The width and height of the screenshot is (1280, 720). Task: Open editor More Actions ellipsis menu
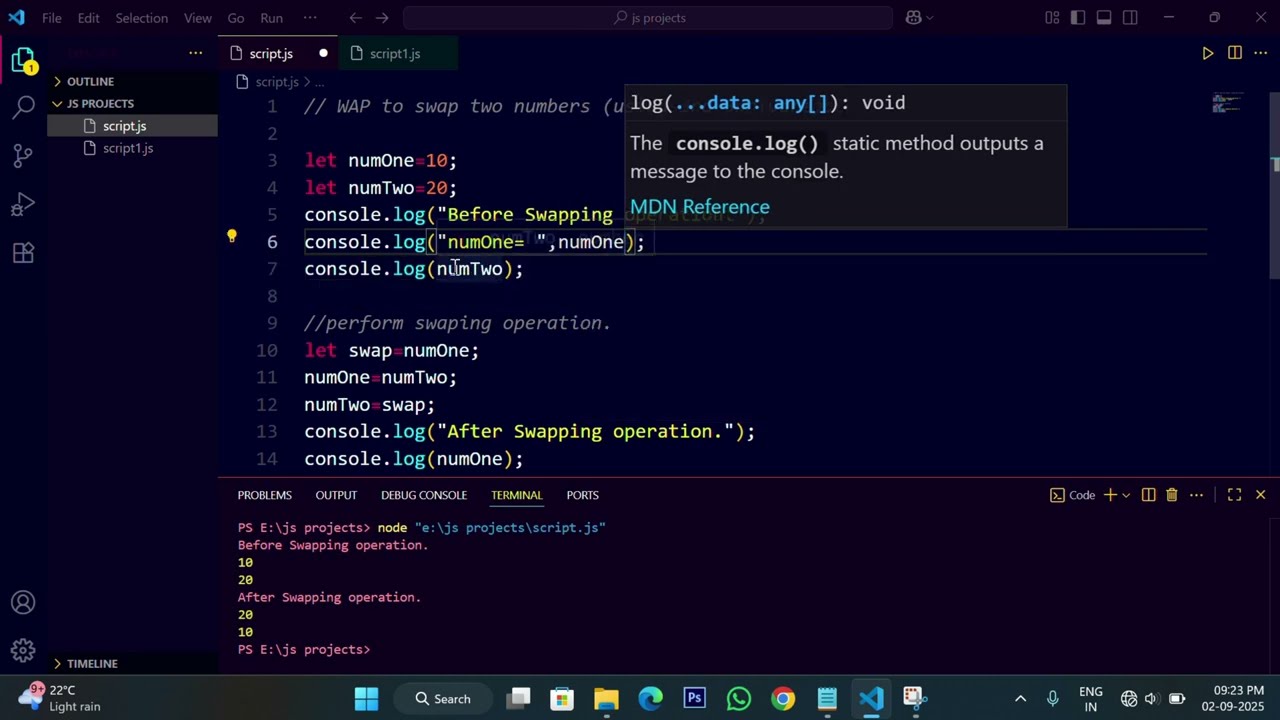(1261, 53)
